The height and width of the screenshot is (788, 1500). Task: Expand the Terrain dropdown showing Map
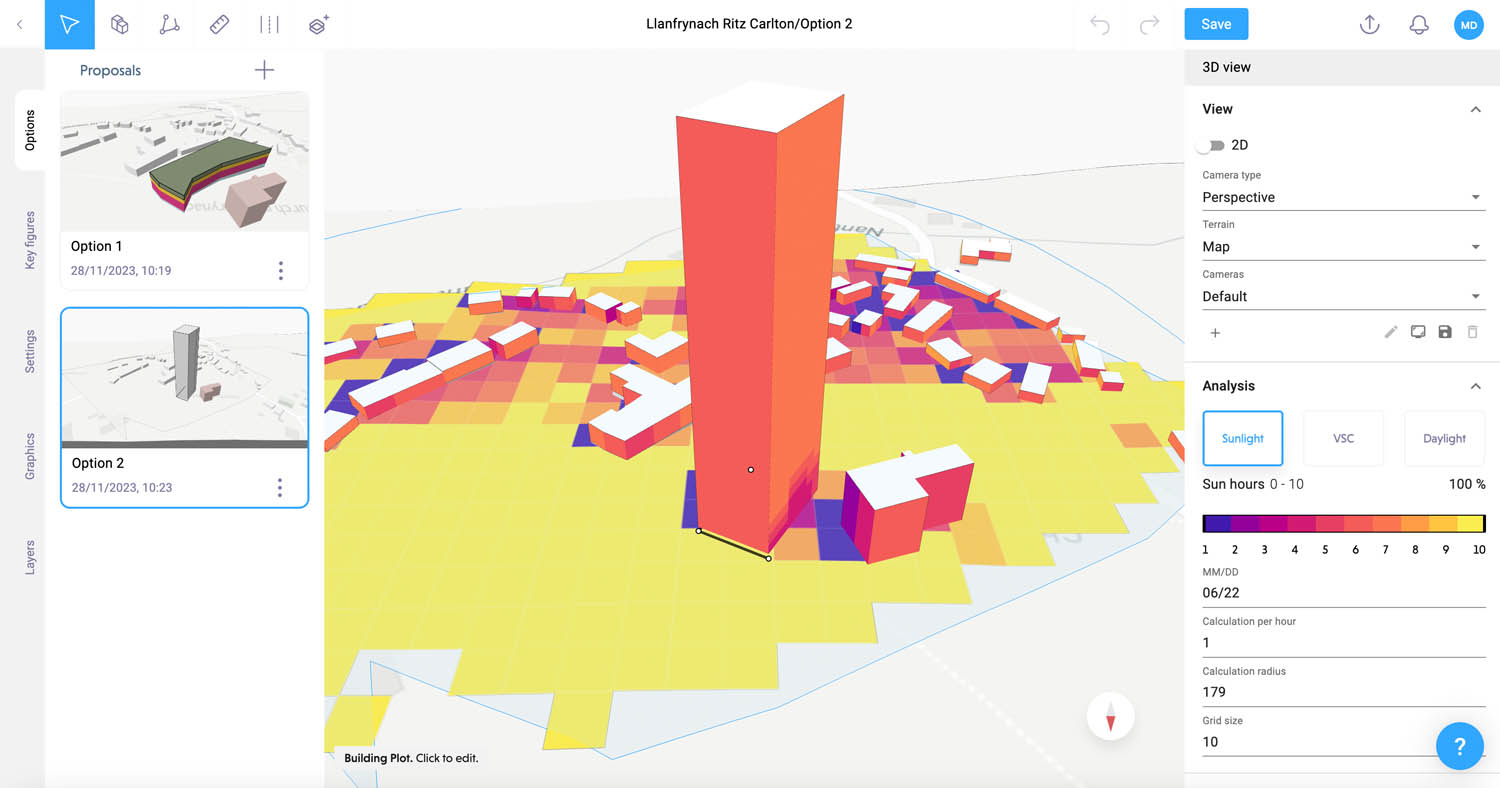coord(1342,247)
